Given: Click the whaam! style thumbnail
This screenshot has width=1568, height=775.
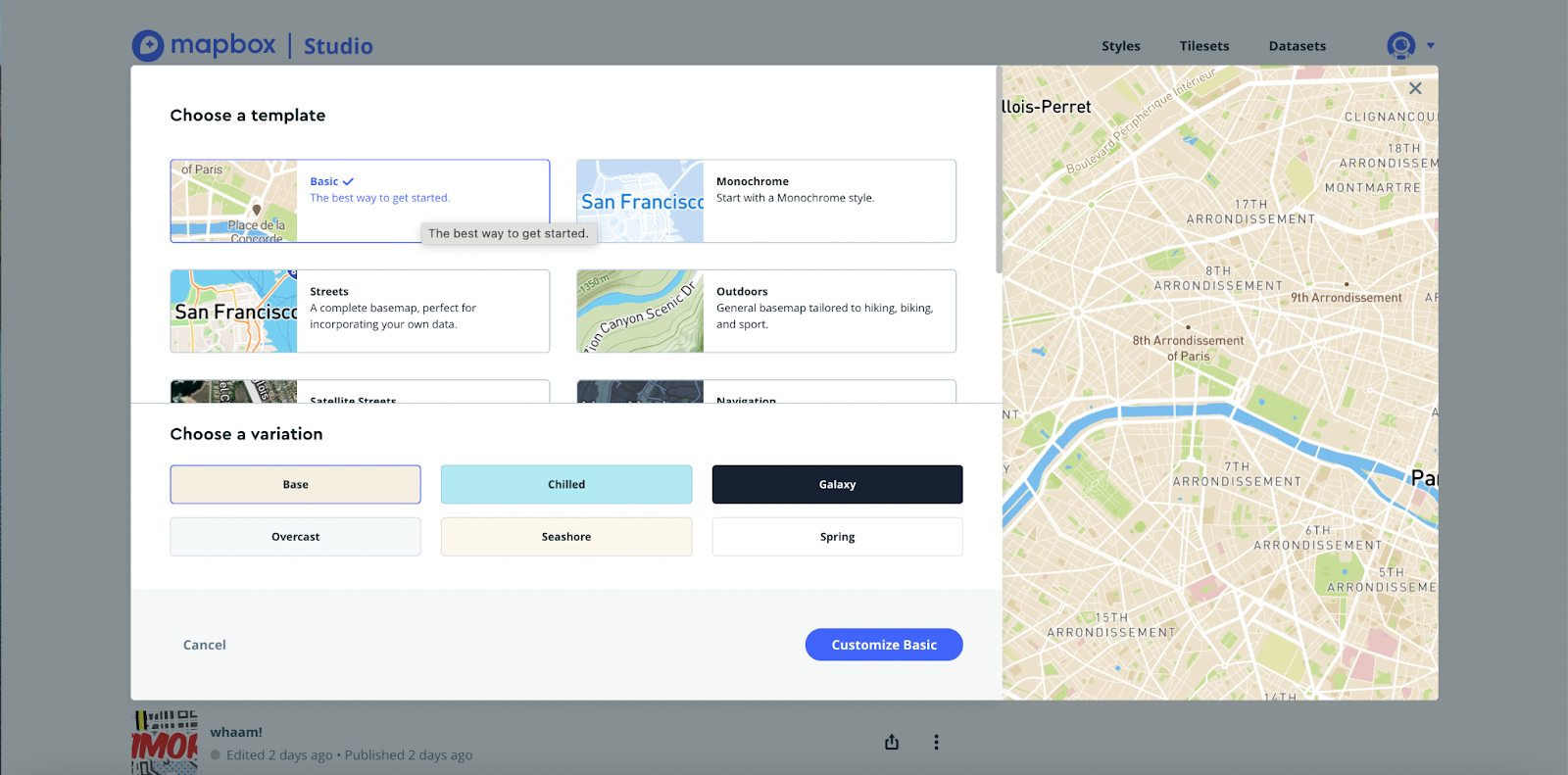Looking at the screenshot, I should click(165, 743).
